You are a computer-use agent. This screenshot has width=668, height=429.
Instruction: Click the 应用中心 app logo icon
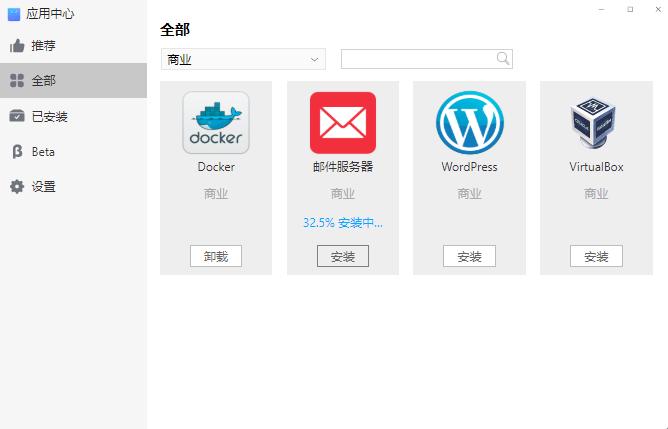[14, 14]
